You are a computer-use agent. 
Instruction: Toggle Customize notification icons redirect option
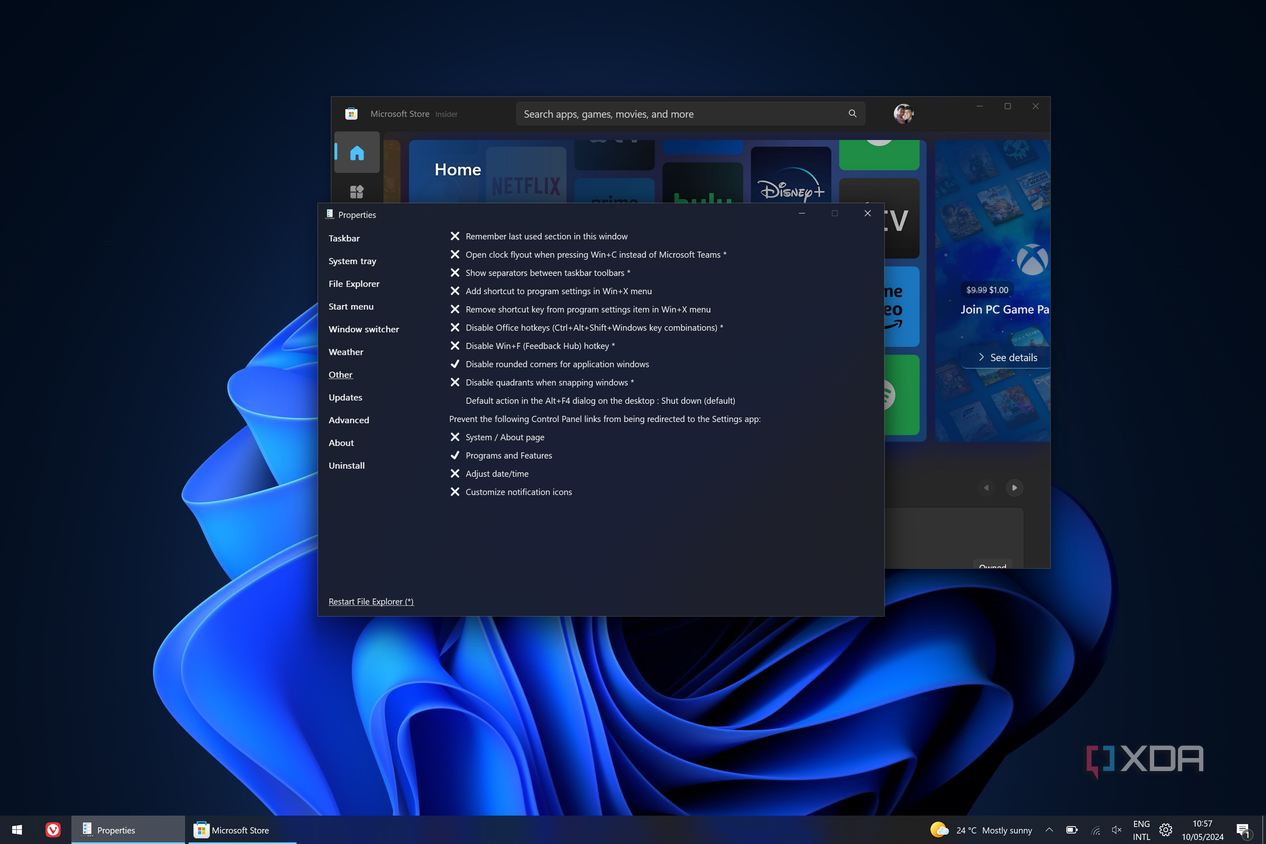pyautogui.click(x=510, y=492)
